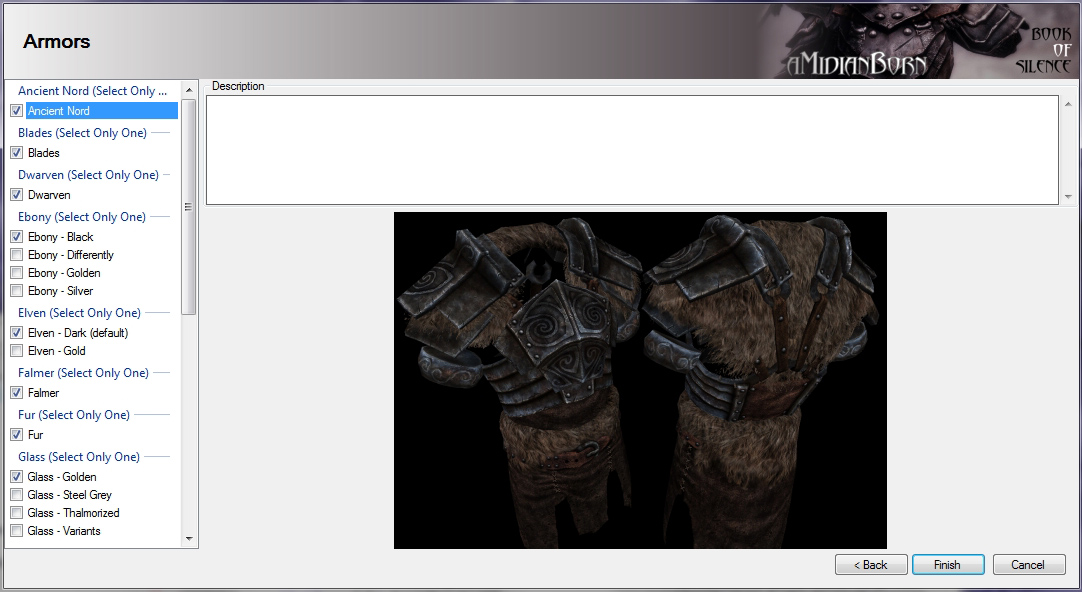Image resolution: width=1082 pixels, height=592 pixels.
Task: Toggle the Dwarven armor checkbox
Action: (17, 195)
